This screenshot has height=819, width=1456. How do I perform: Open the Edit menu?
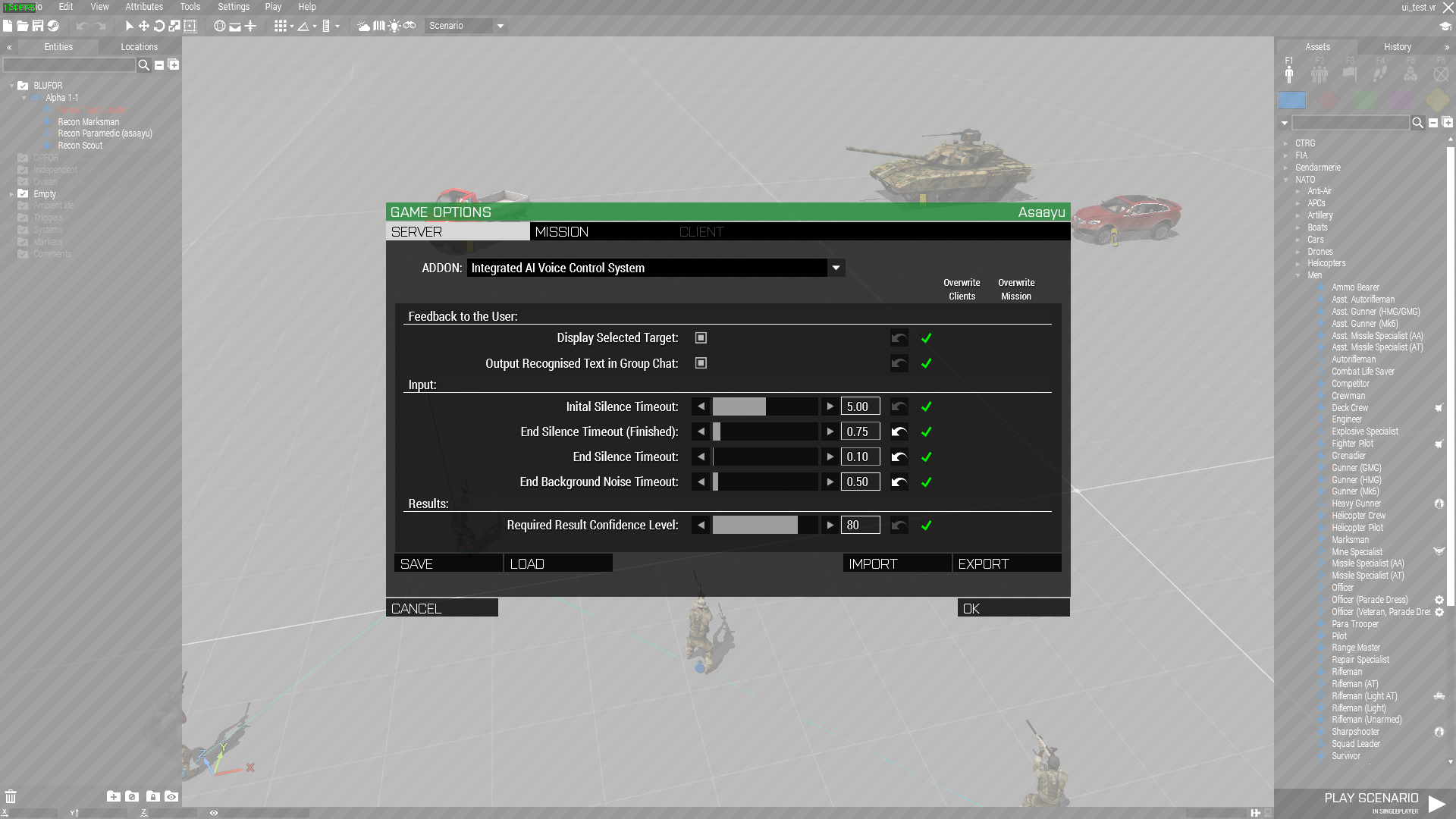[x=66, y=7]
